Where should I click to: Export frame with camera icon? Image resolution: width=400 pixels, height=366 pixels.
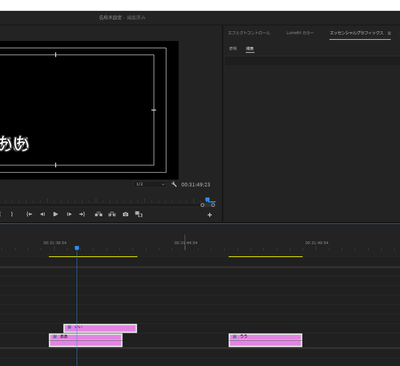125,214
